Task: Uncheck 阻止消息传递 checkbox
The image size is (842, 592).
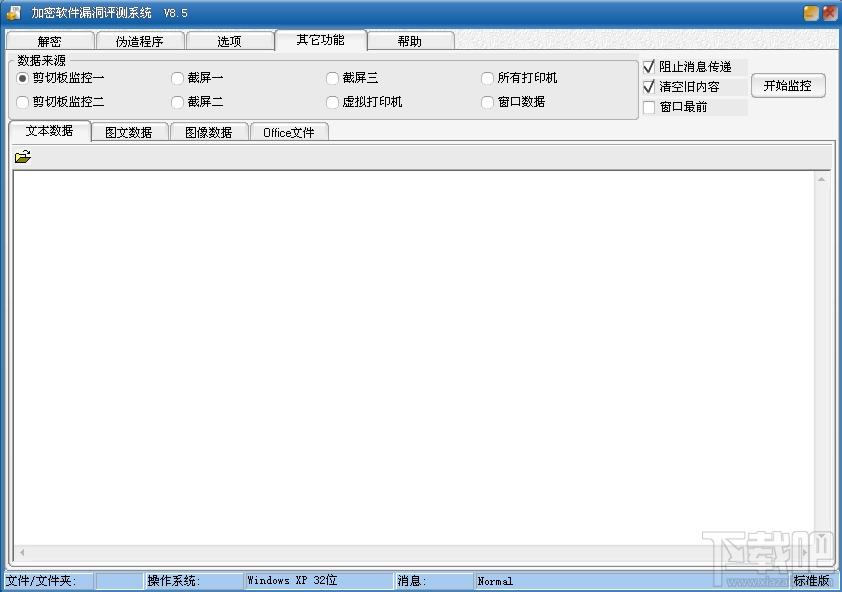Action: [649, 67]
